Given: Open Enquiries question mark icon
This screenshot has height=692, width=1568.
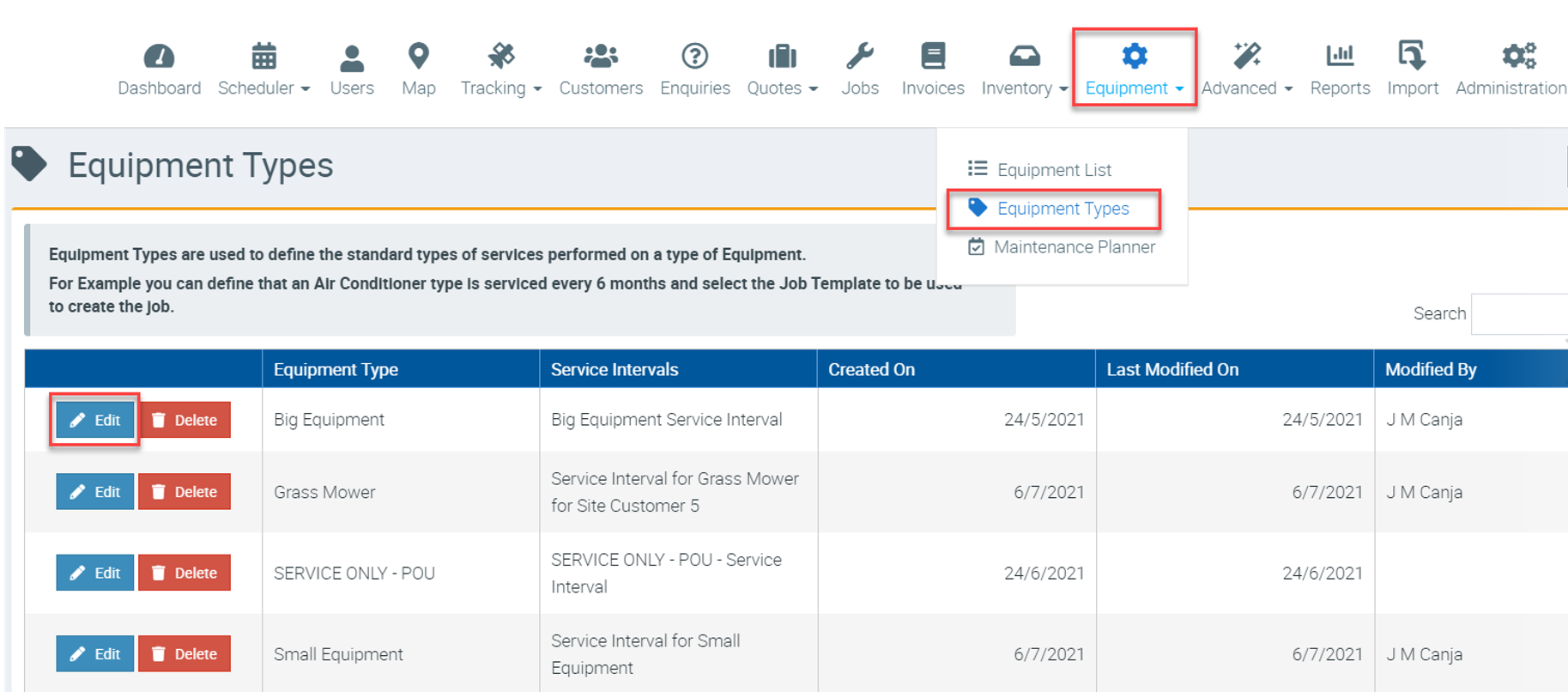Looking at the screenshot, I should (694, 57).
